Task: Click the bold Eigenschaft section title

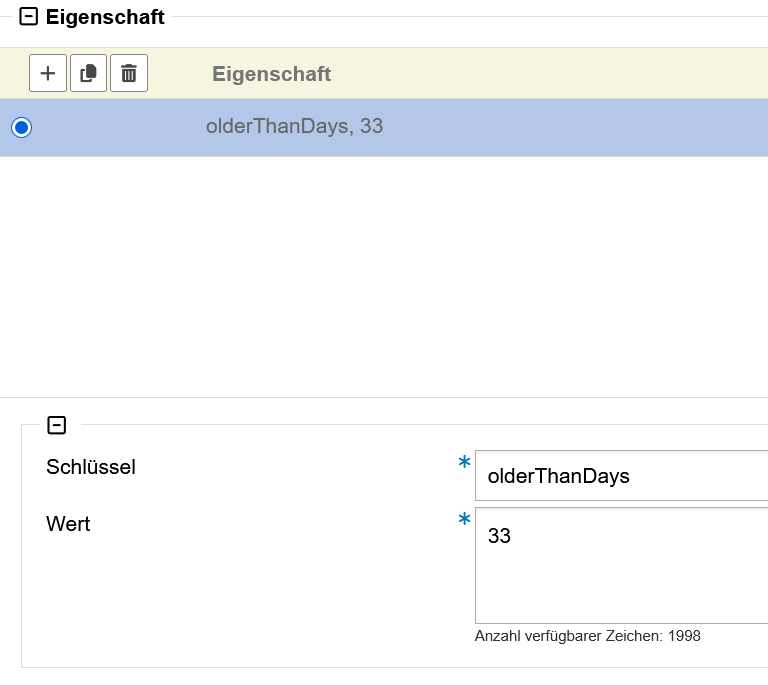Action: pyautogui.click(x=105, y=17)
